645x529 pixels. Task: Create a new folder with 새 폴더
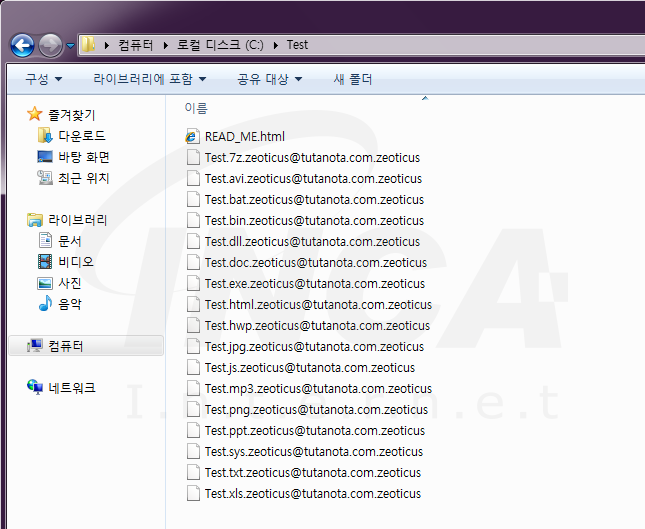353,79
